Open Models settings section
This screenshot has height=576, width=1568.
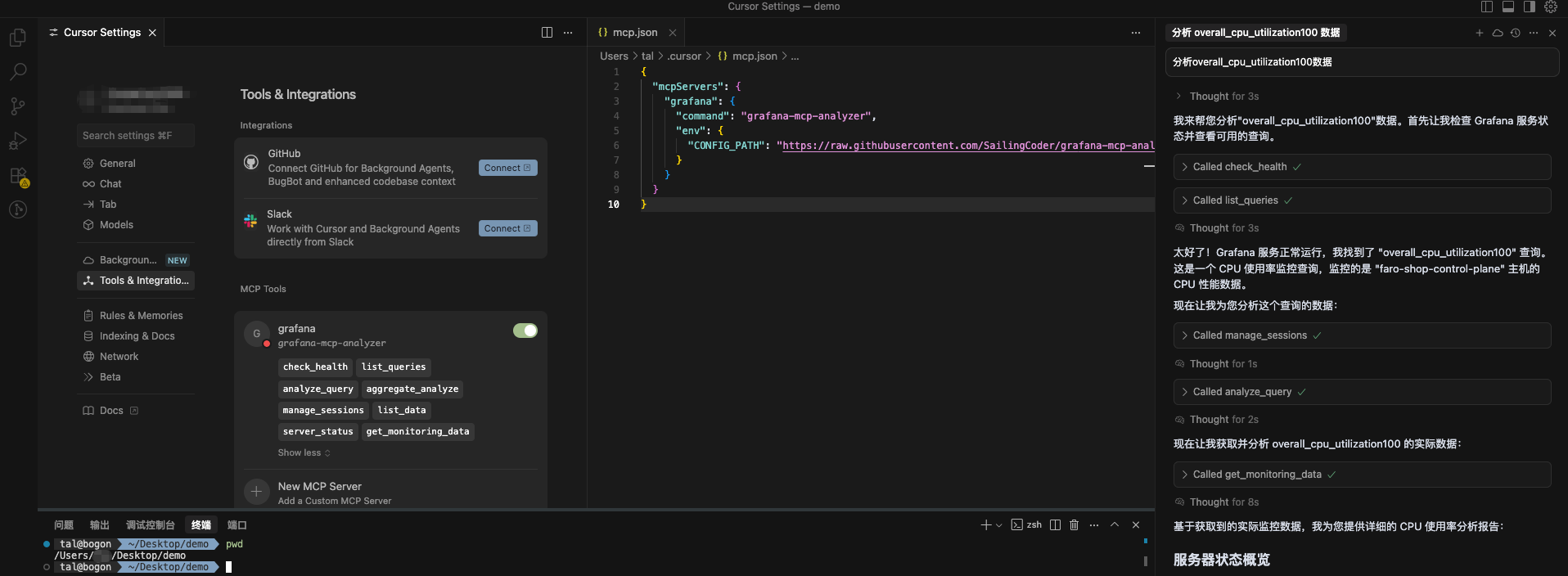click(x=116, y=225)
